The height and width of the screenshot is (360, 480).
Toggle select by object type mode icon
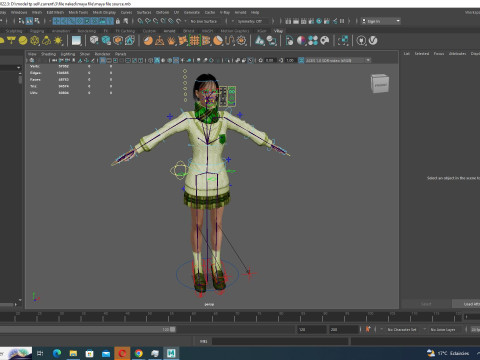(29, 21)
